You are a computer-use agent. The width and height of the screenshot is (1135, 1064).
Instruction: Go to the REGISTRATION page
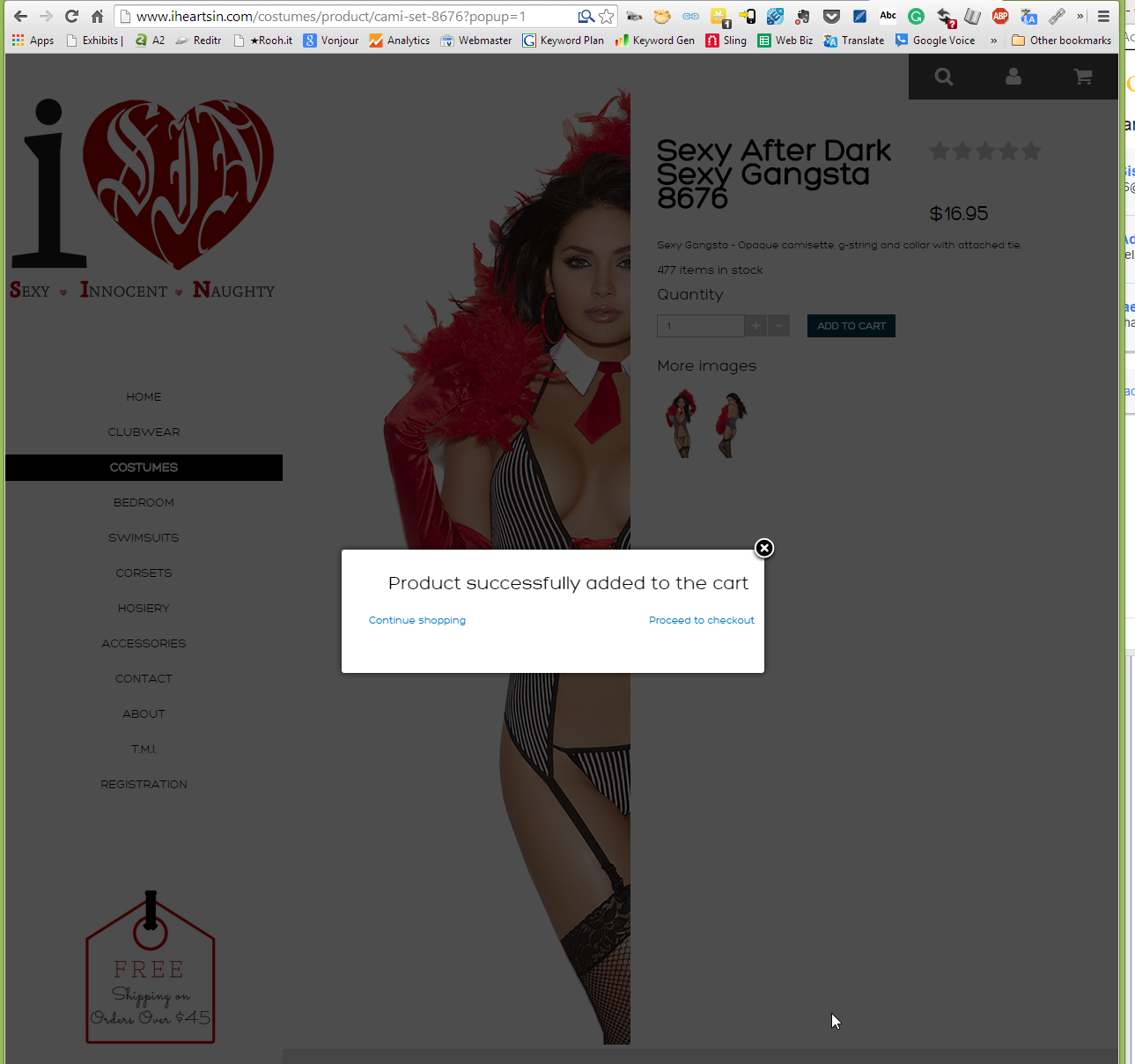144,785
